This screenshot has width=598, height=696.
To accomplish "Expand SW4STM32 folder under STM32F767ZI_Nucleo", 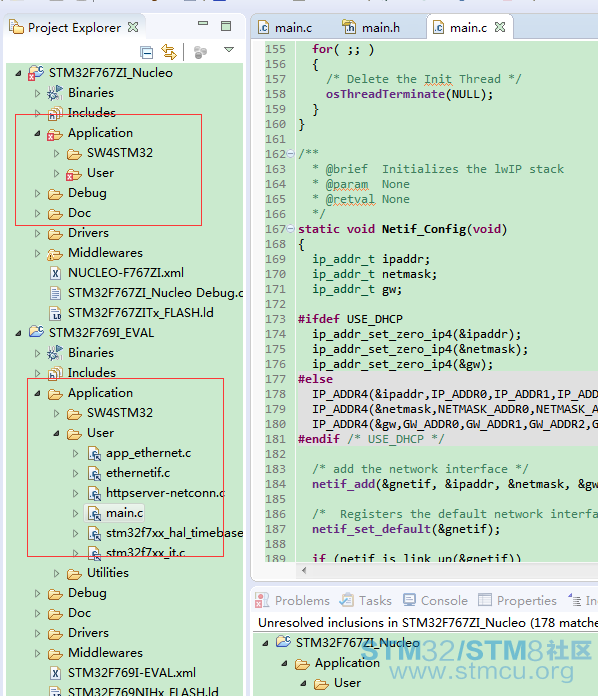I will pyautogui.click(x=56, y=153).
